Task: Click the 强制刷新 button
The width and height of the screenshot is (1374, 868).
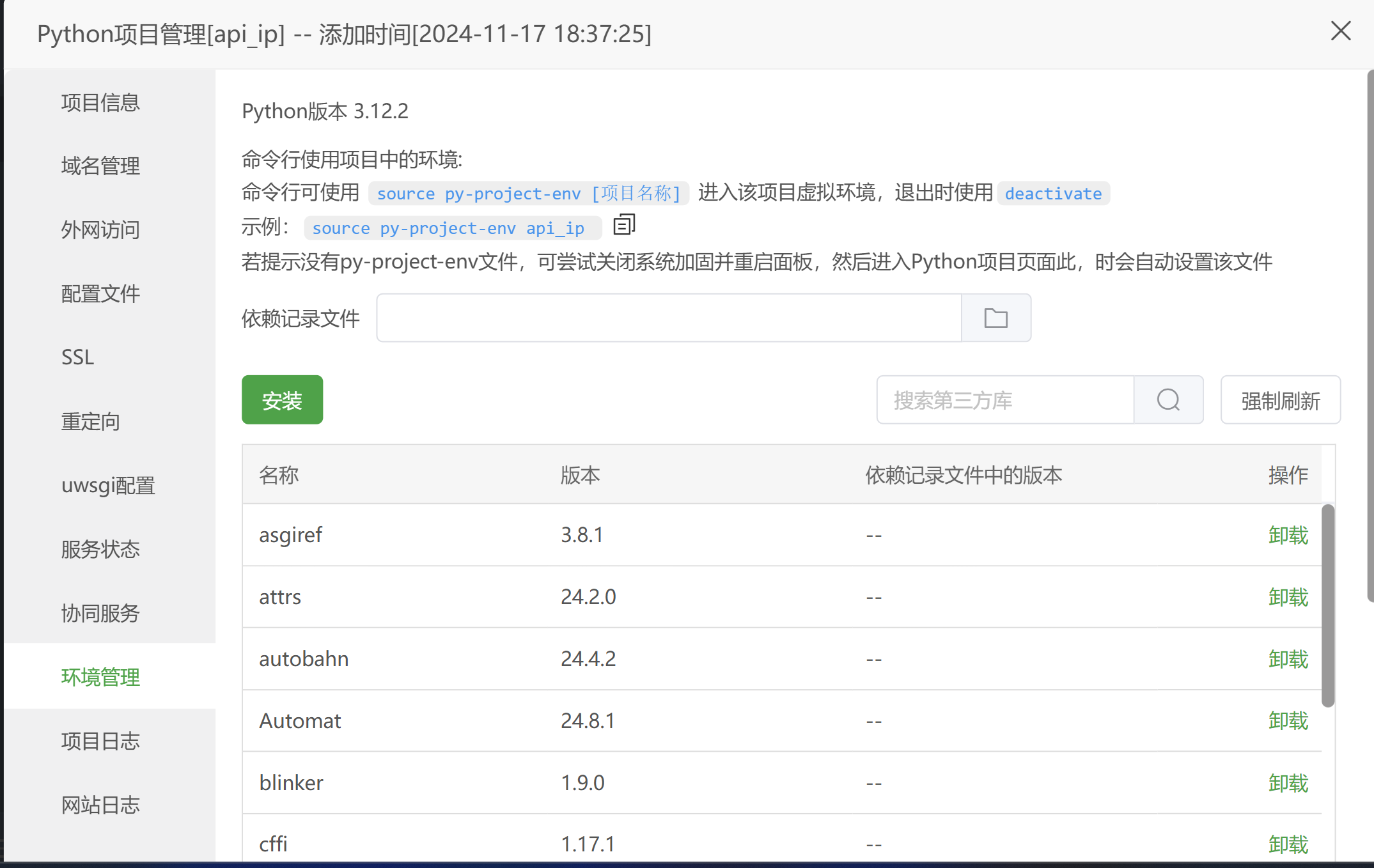Action: (x=1280, y=400)
